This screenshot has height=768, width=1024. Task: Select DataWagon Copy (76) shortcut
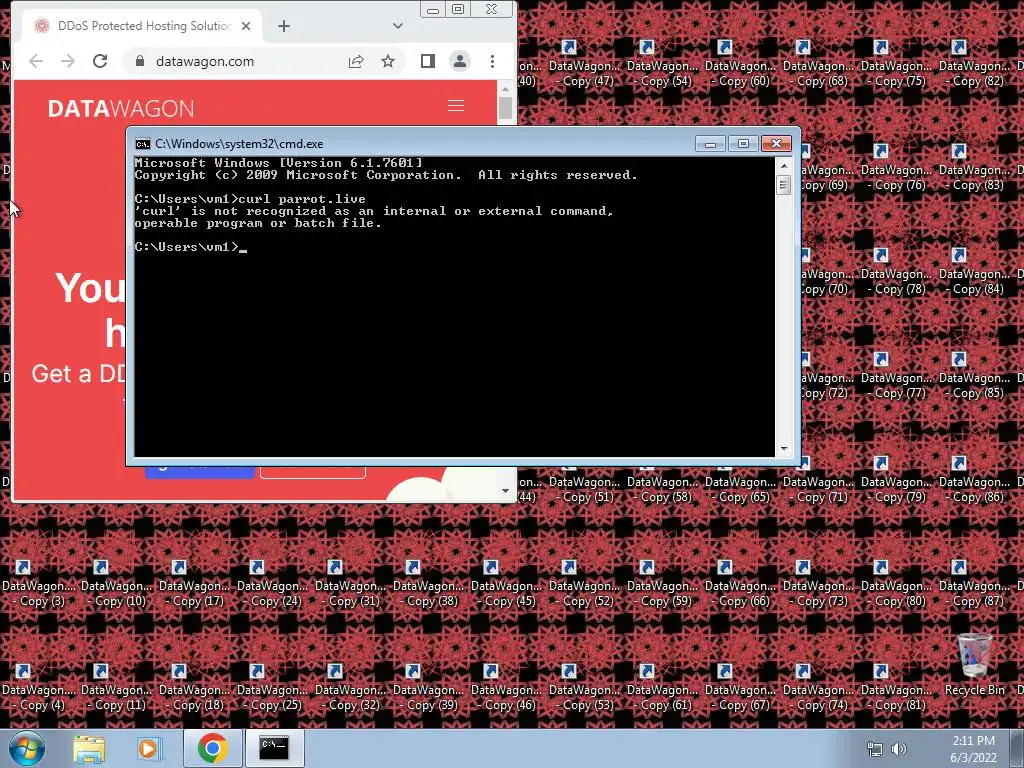coord(897,167)
